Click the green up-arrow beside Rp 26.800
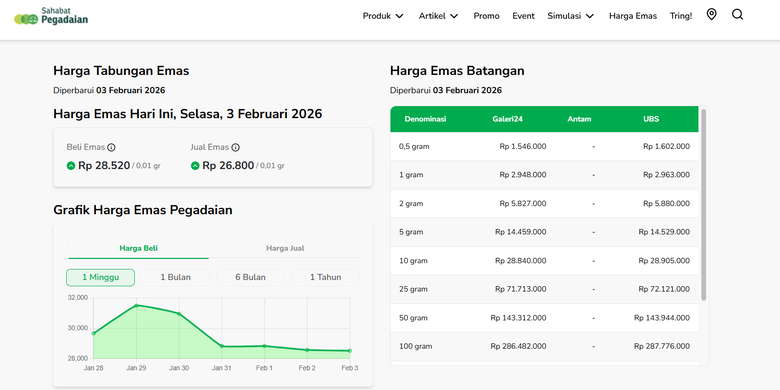The height and width of the screenshot is (390, 780). click(x=195, y=166)
